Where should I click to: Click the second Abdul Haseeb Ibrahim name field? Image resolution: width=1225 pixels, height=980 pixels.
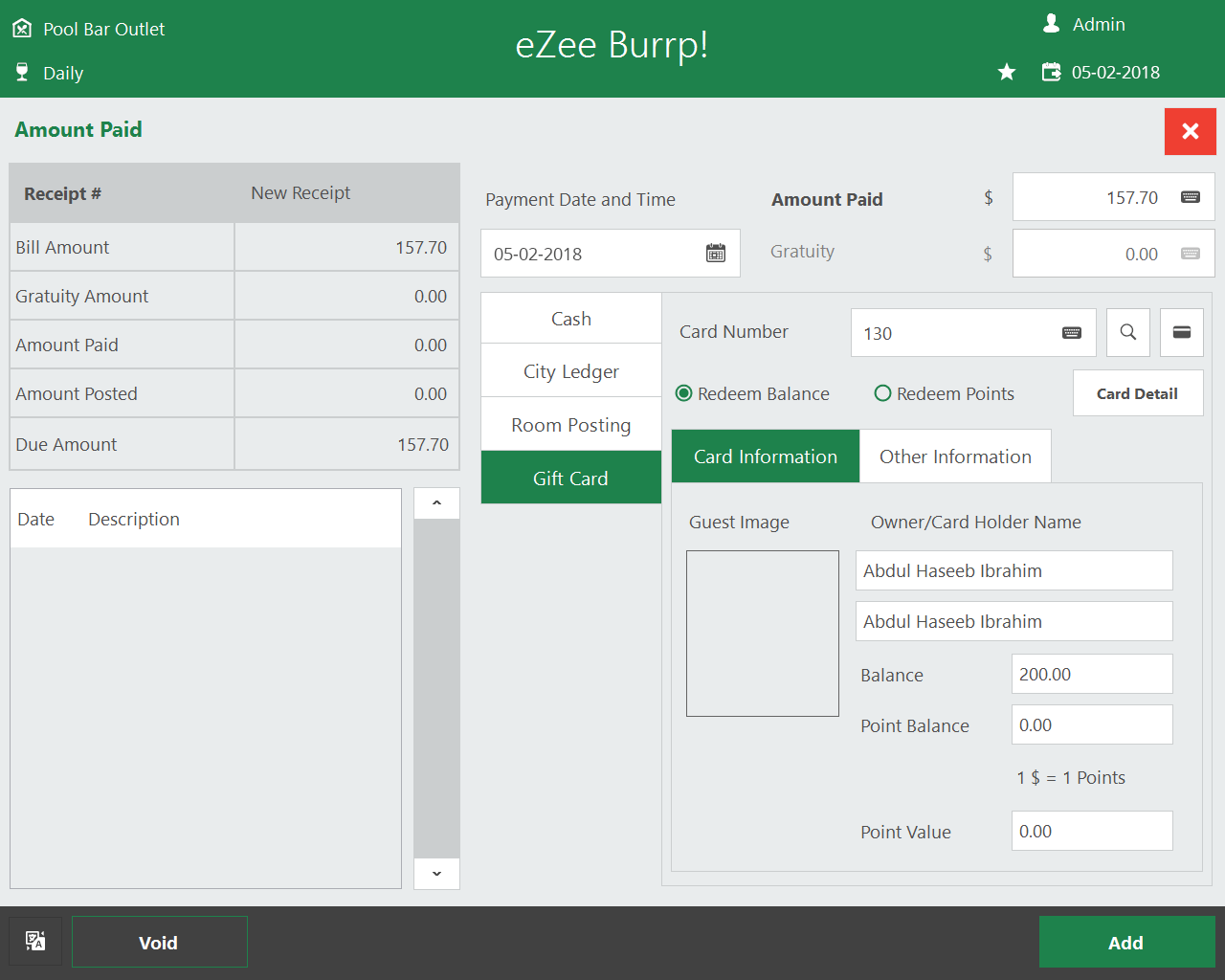(x=1014, y=621)
